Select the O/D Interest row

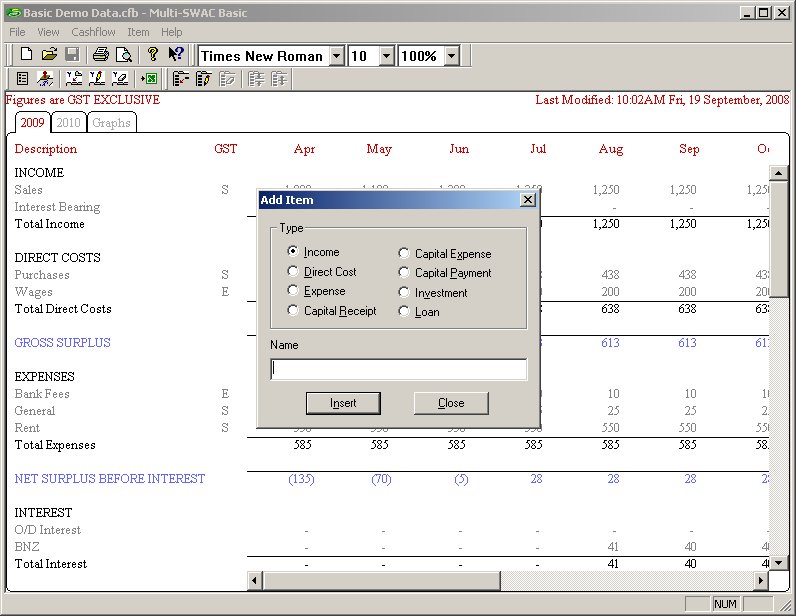click(x=48, y=530)
